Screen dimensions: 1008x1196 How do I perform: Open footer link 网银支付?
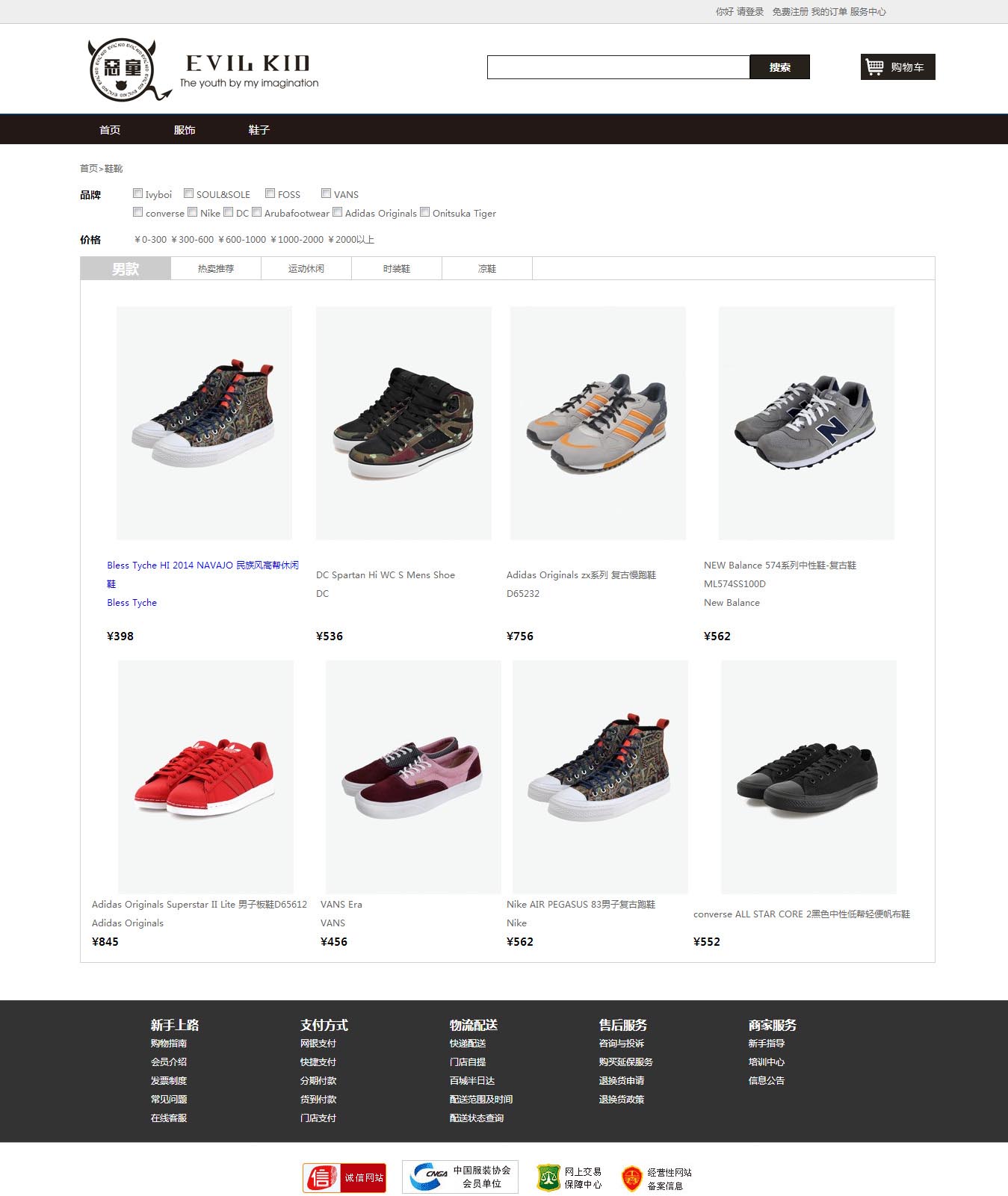point(318,1044)
